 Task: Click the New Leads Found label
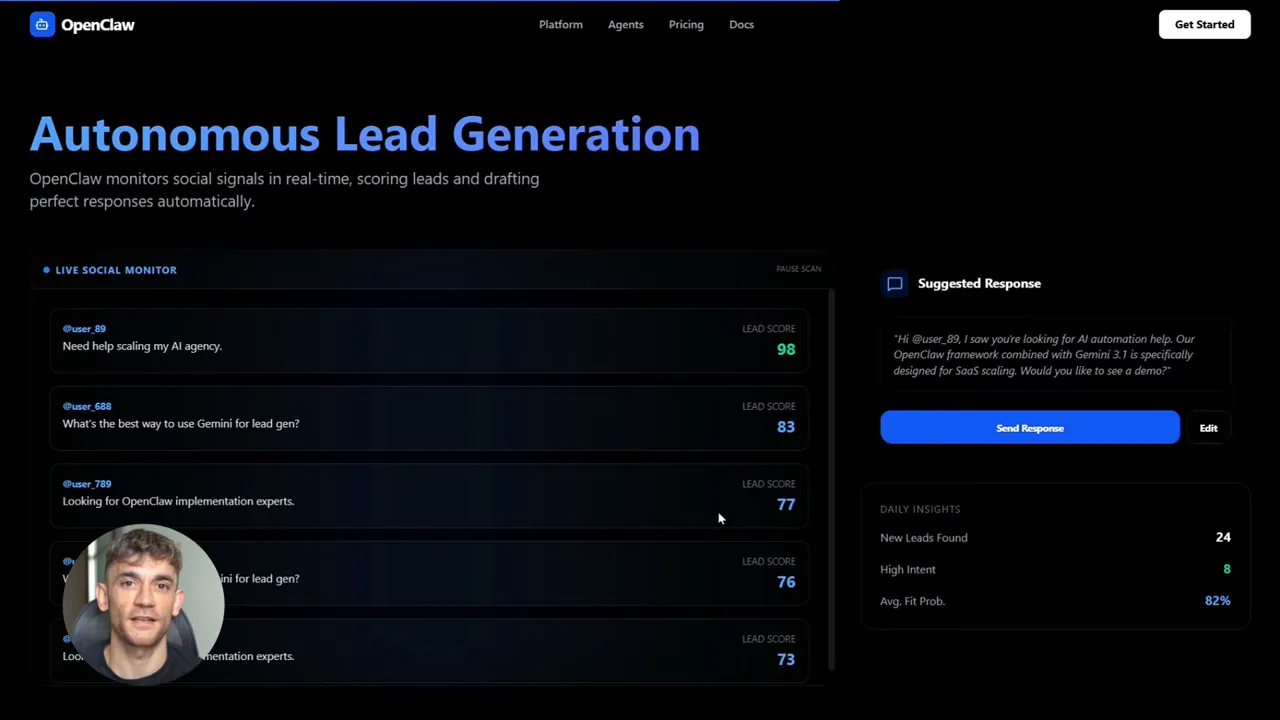(924, 538)
